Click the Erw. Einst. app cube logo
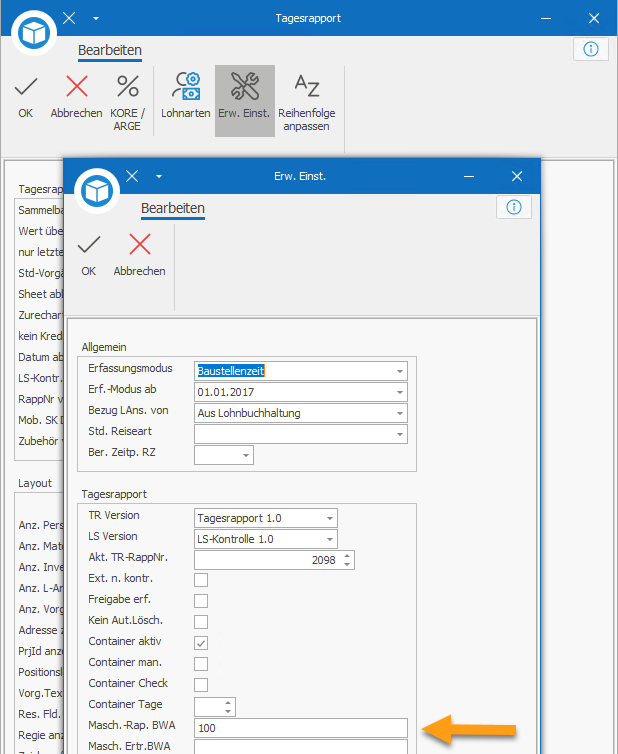Viewport: 618px width, 754px height. tap(97, 191)
